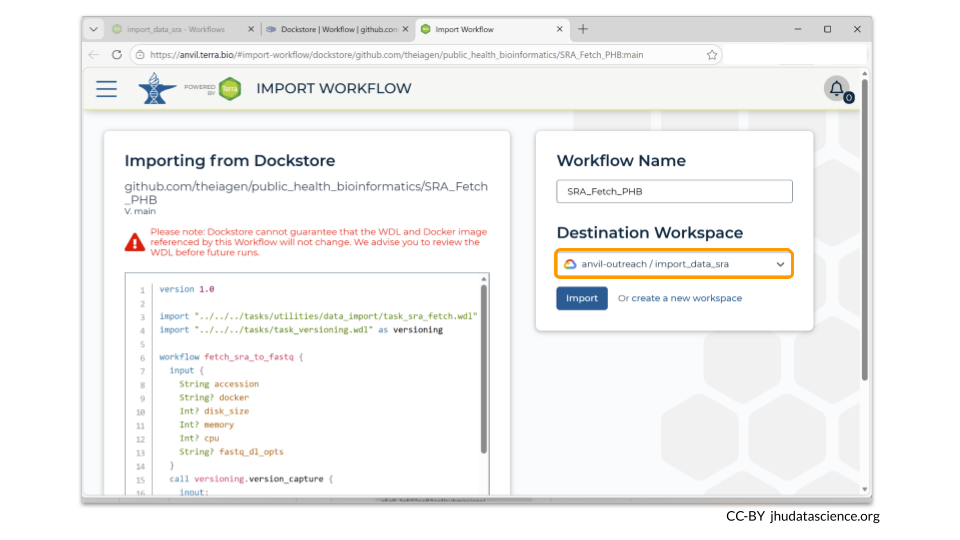Click the 'String accession' code line
The height and width of the screenshot is (540, 960).
[x=219, y=384]
